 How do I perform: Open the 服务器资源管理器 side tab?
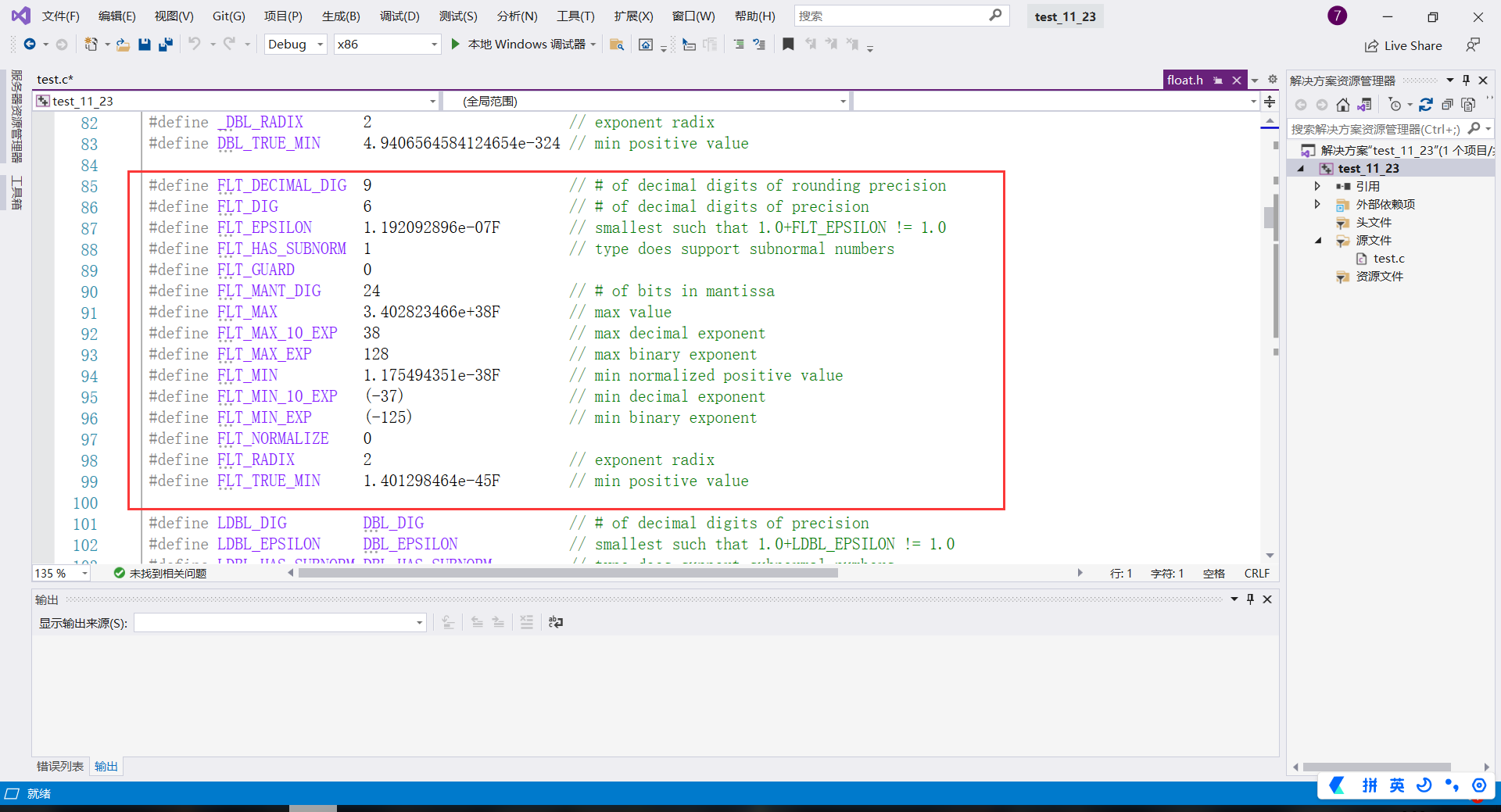click(x=16, y=116)
